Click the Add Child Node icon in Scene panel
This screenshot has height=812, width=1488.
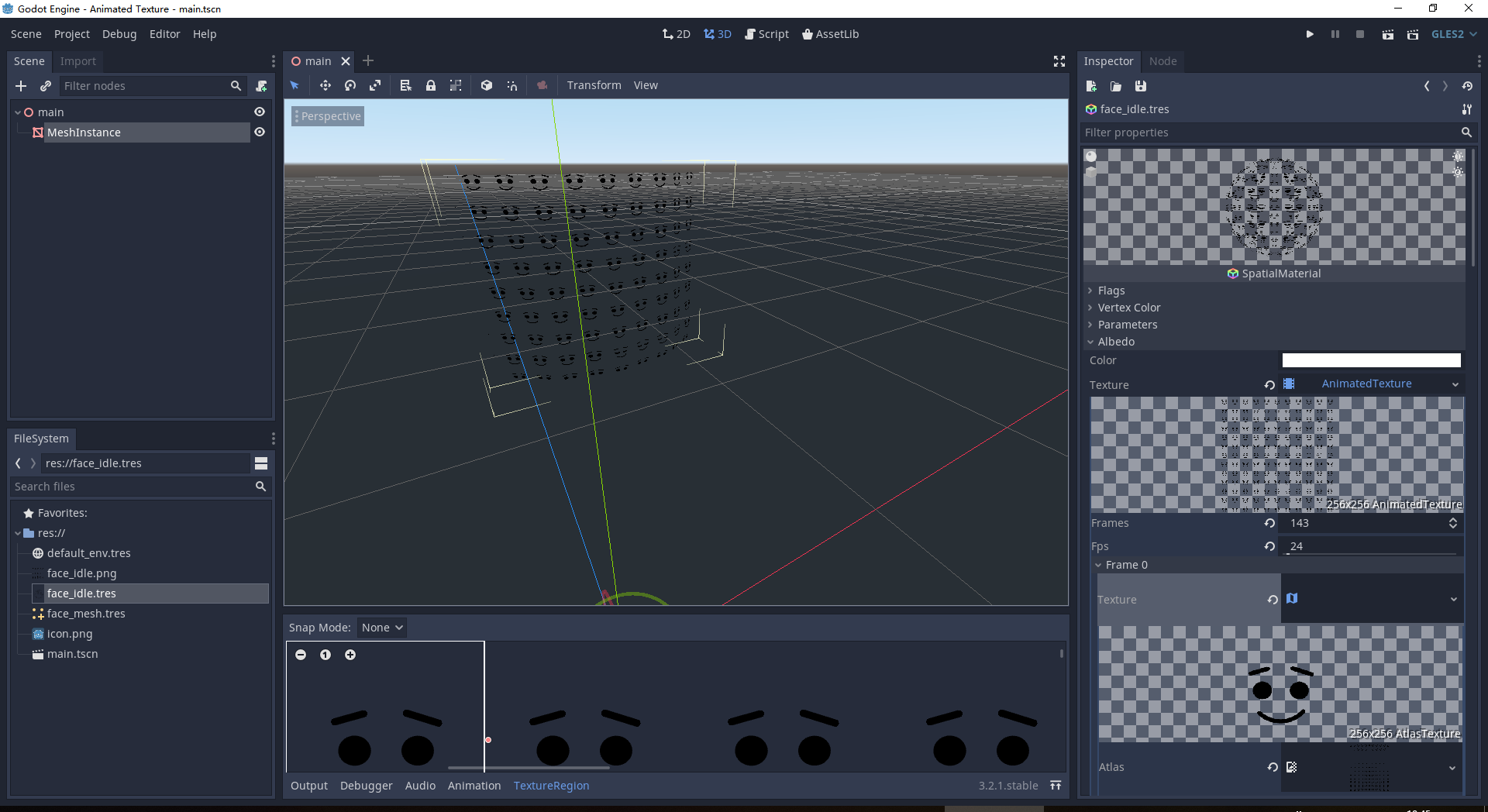click(20, 86)
